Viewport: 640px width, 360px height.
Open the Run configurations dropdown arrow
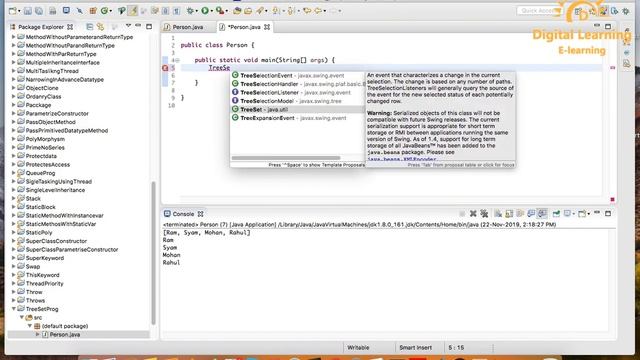click(211, 11)
